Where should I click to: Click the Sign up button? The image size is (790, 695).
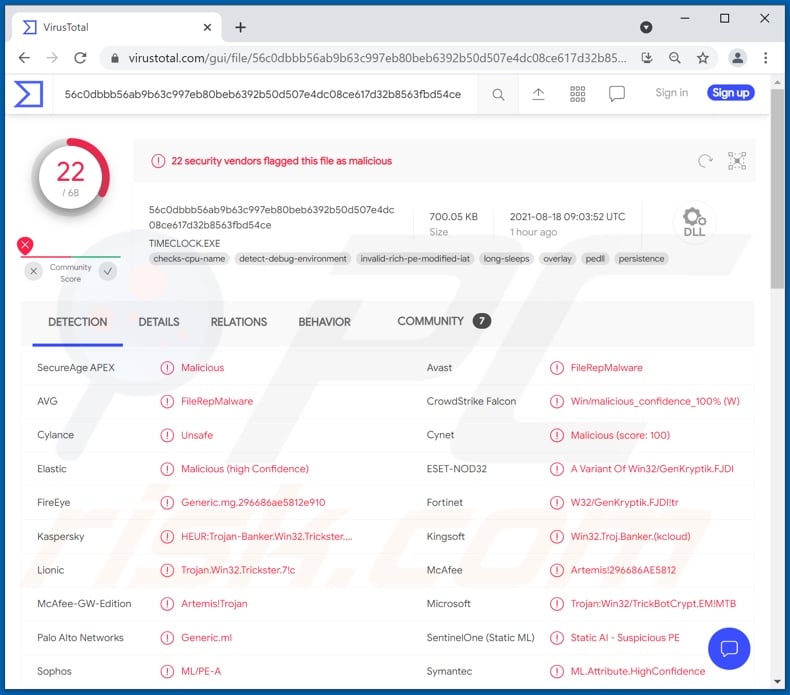(731, 93)
